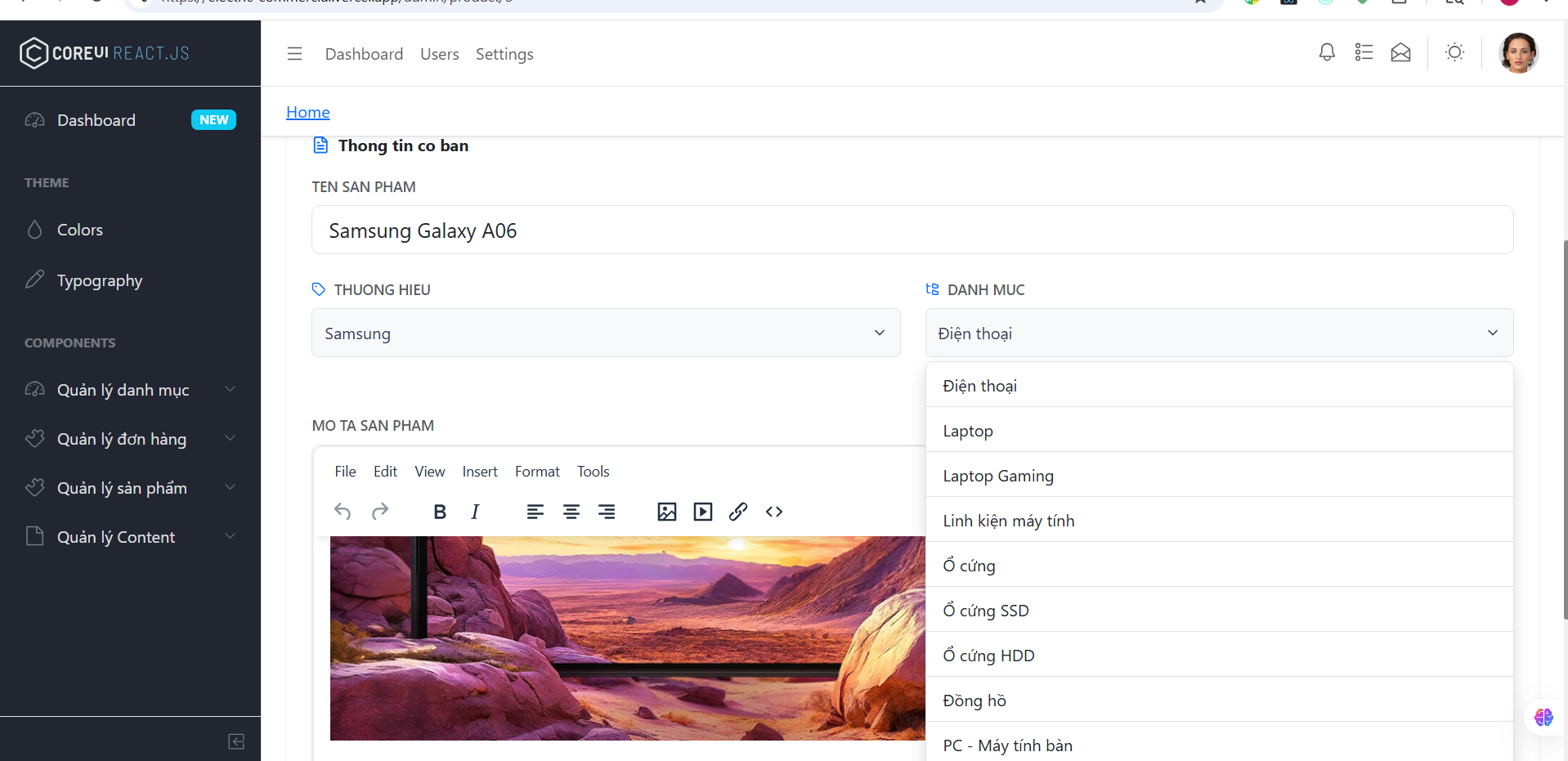The width and height of the screenshot is (1568, 761).
Task: Open the notifications bell
Action: pos(1327,53)
